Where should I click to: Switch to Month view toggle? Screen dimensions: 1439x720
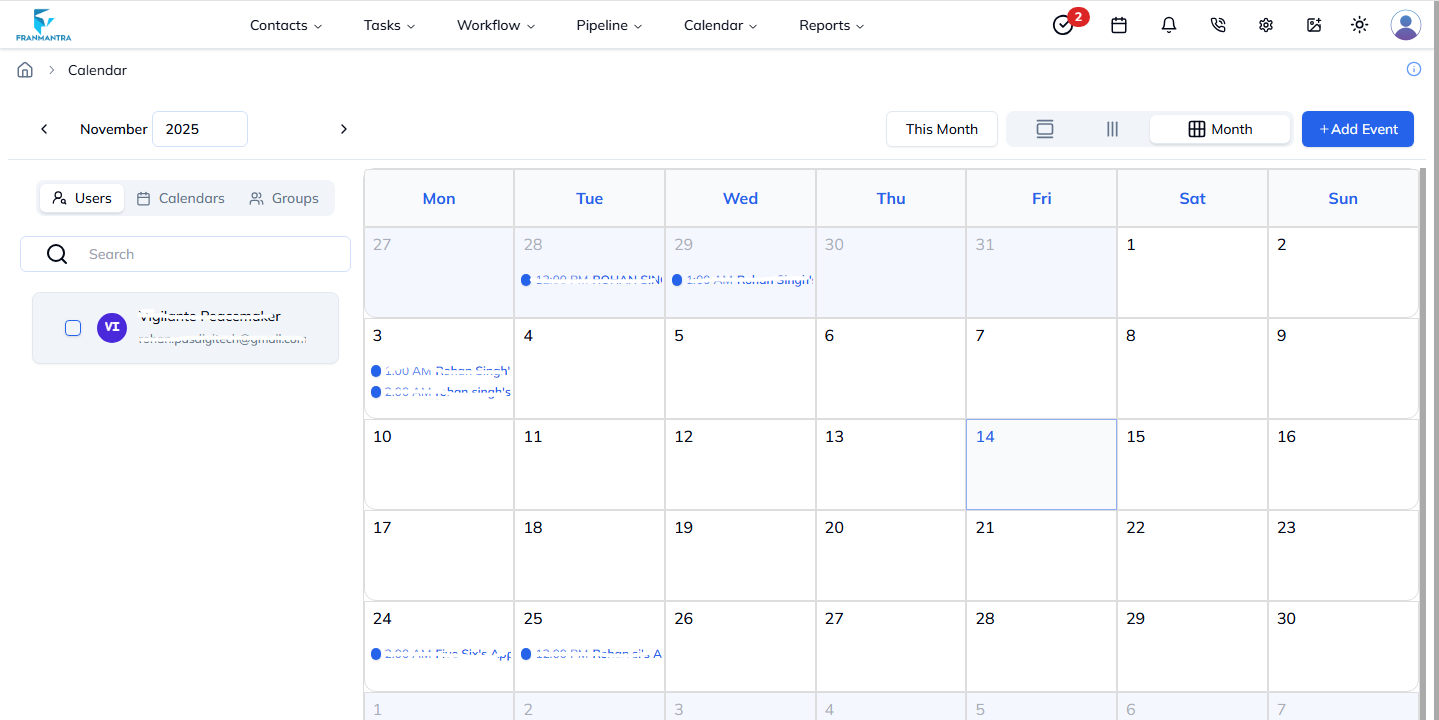[x=1220, y=128]
